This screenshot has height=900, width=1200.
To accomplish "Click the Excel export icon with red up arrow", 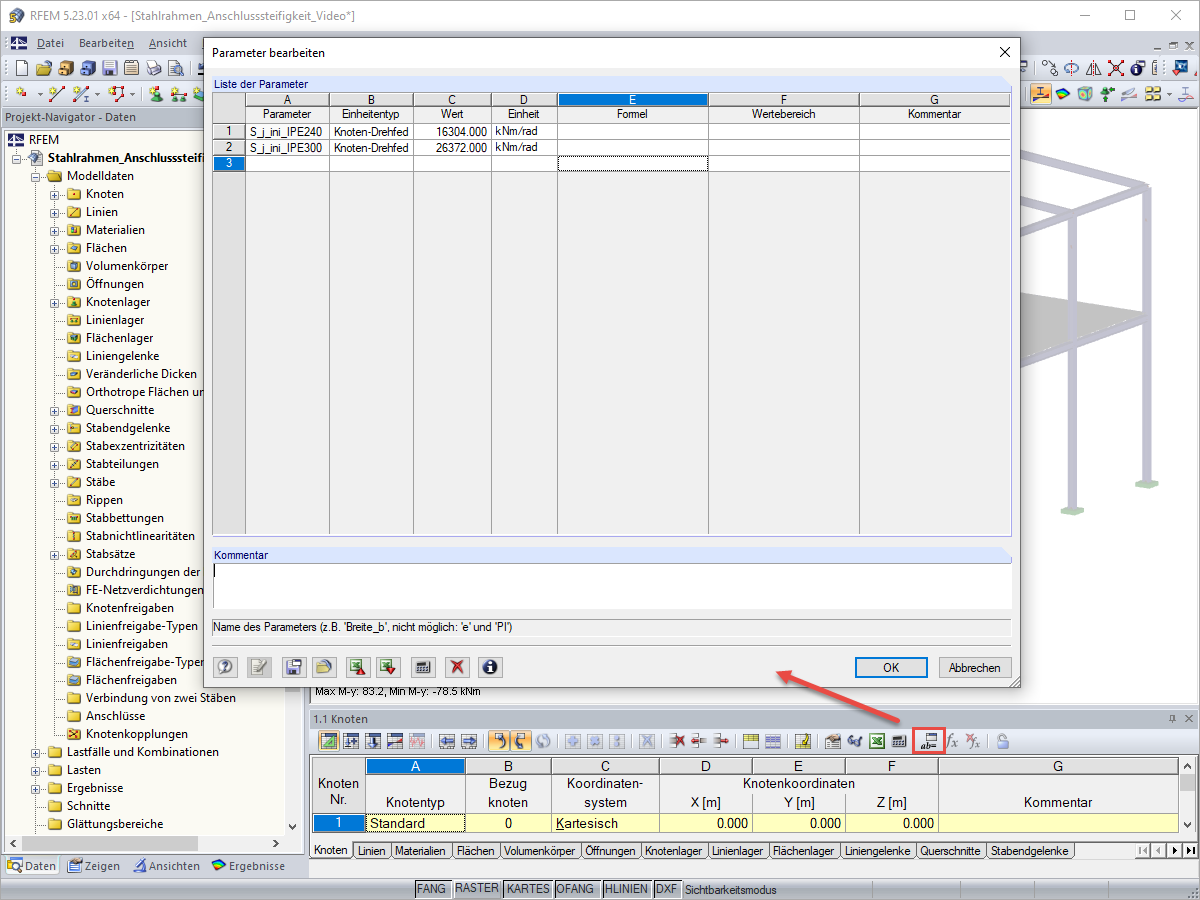I will (357, 667).
